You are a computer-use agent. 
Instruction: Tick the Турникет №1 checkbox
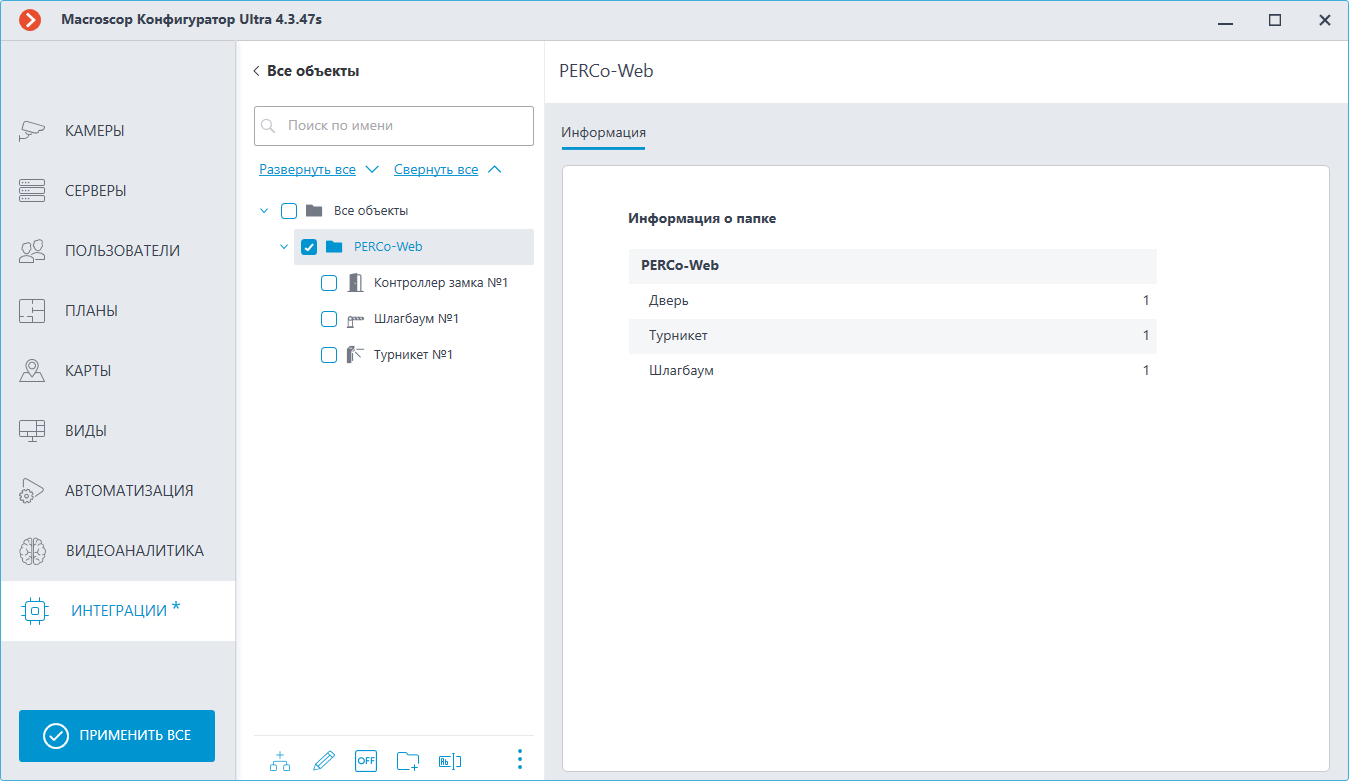click(x=329, y=355)
